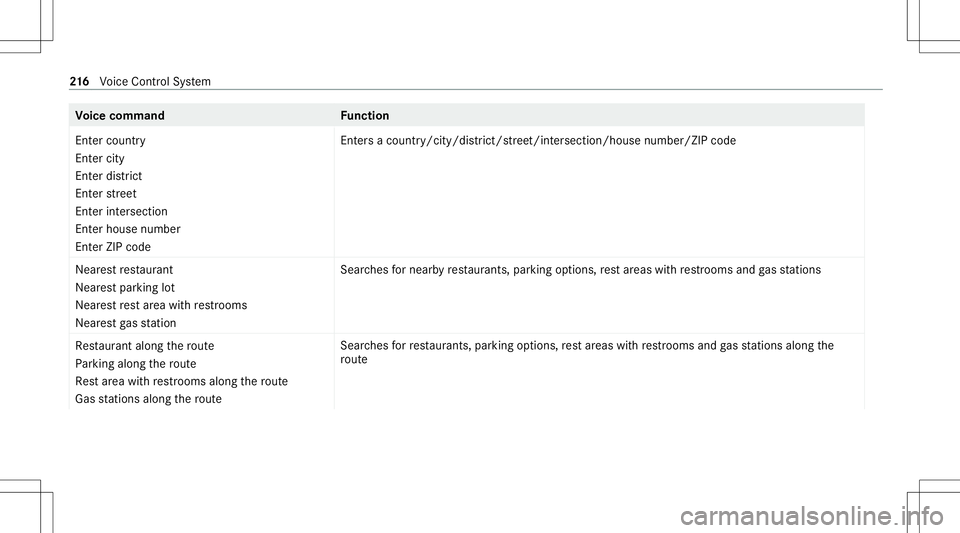Select the 'Enter city' command entry
The height and width of the screenshot is (533, 960).
100,158
